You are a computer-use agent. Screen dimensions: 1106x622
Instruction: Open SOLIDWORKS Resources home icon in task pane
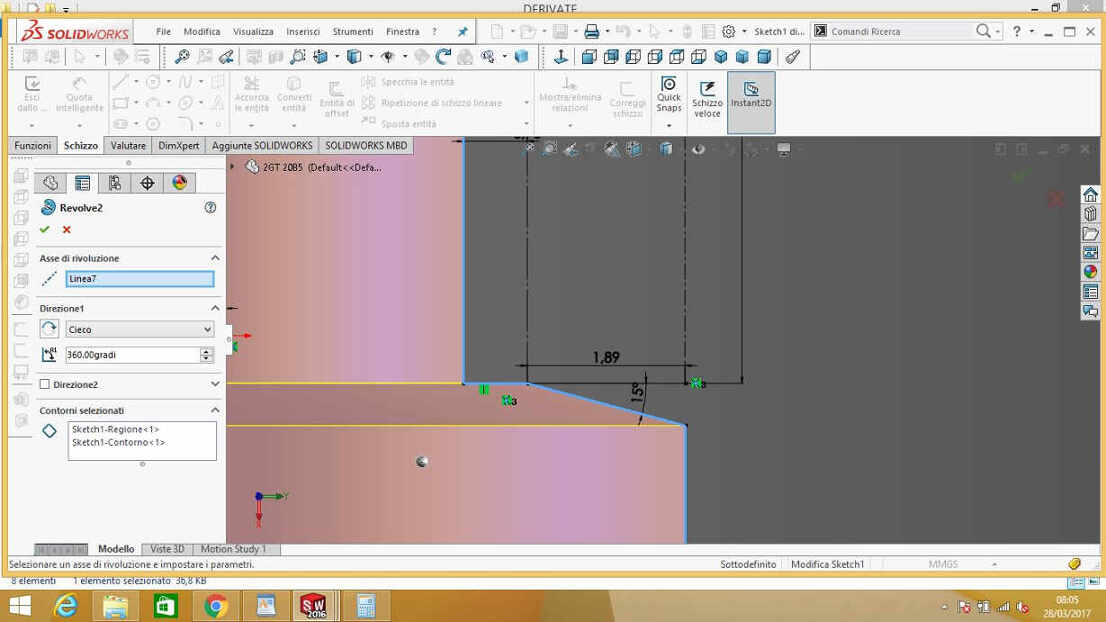[x=1090, y=195]
